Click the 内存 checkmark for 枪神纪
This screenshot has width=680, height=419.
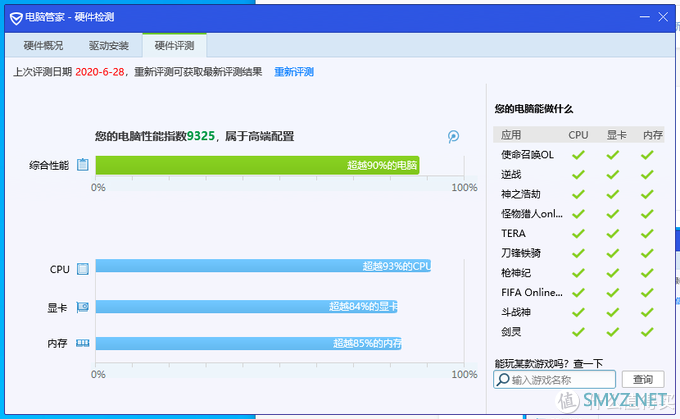click(647, 273)
